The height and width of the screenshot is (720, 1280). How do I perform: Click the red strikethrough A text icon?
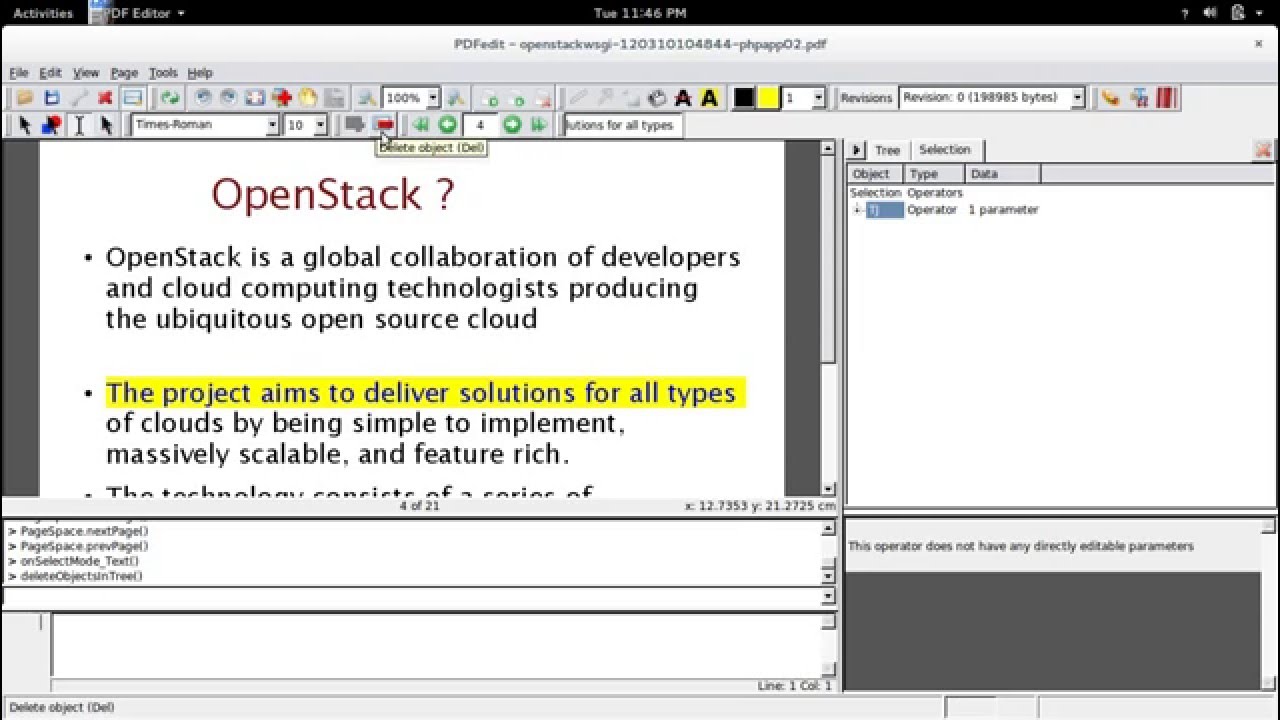coord(683,98)
